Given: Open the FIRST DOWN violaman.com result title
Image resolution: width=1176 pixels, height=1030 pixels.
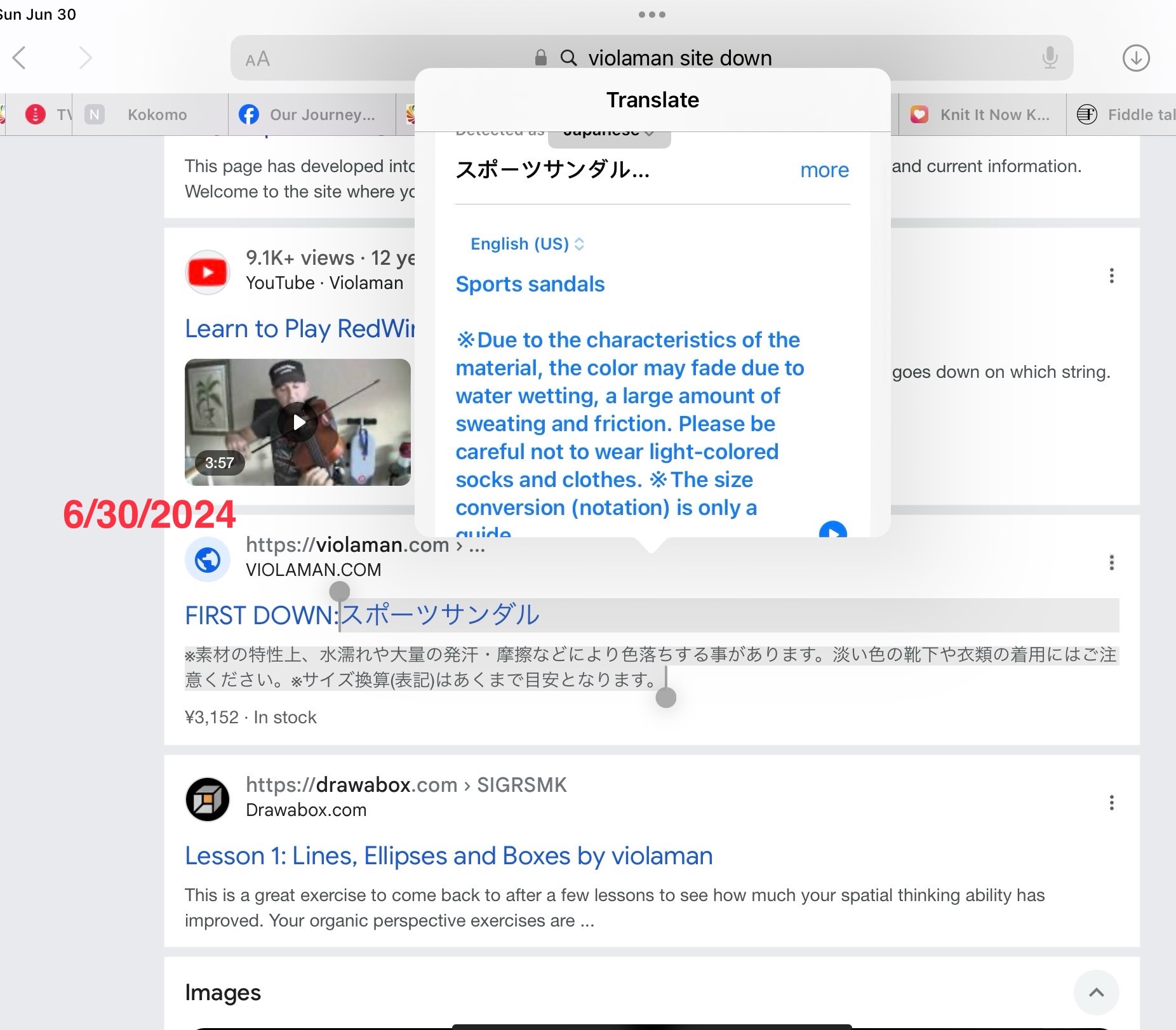Looking at the screenshot, I should [x=362, y=615].
